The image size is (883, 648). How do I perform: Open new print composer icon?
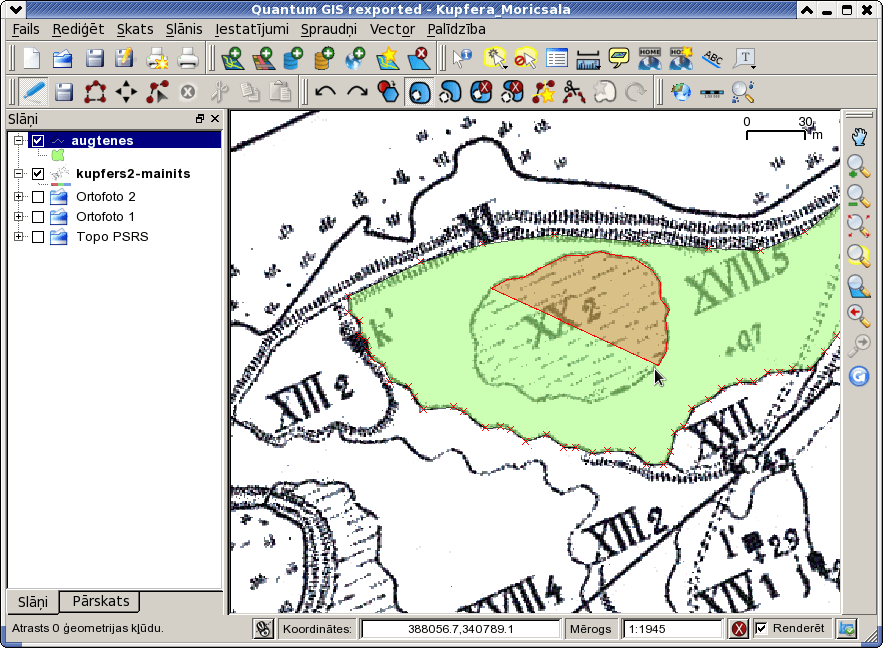(x=157, y=58)
